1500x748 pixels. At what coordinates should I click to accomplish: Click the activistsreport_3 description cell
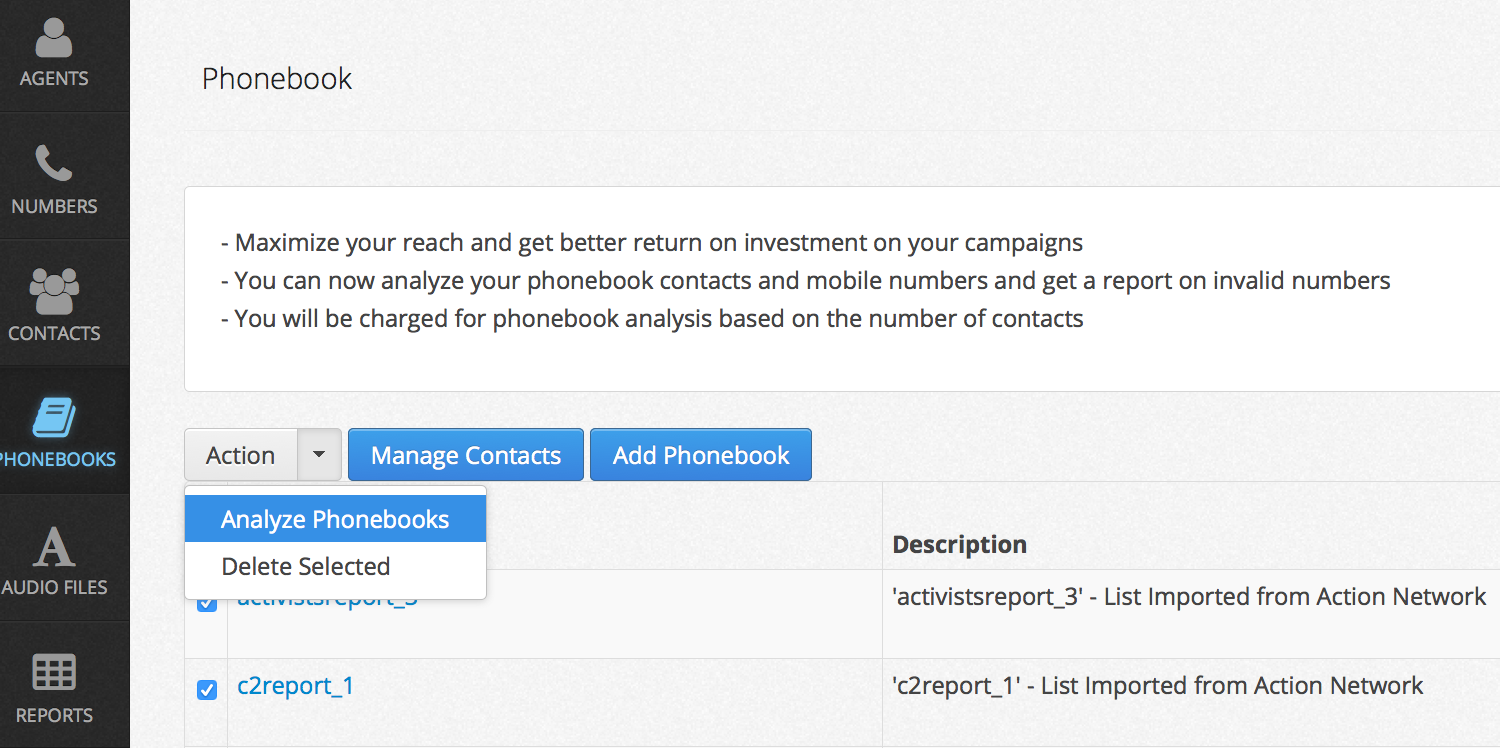tap(1188, 597)
